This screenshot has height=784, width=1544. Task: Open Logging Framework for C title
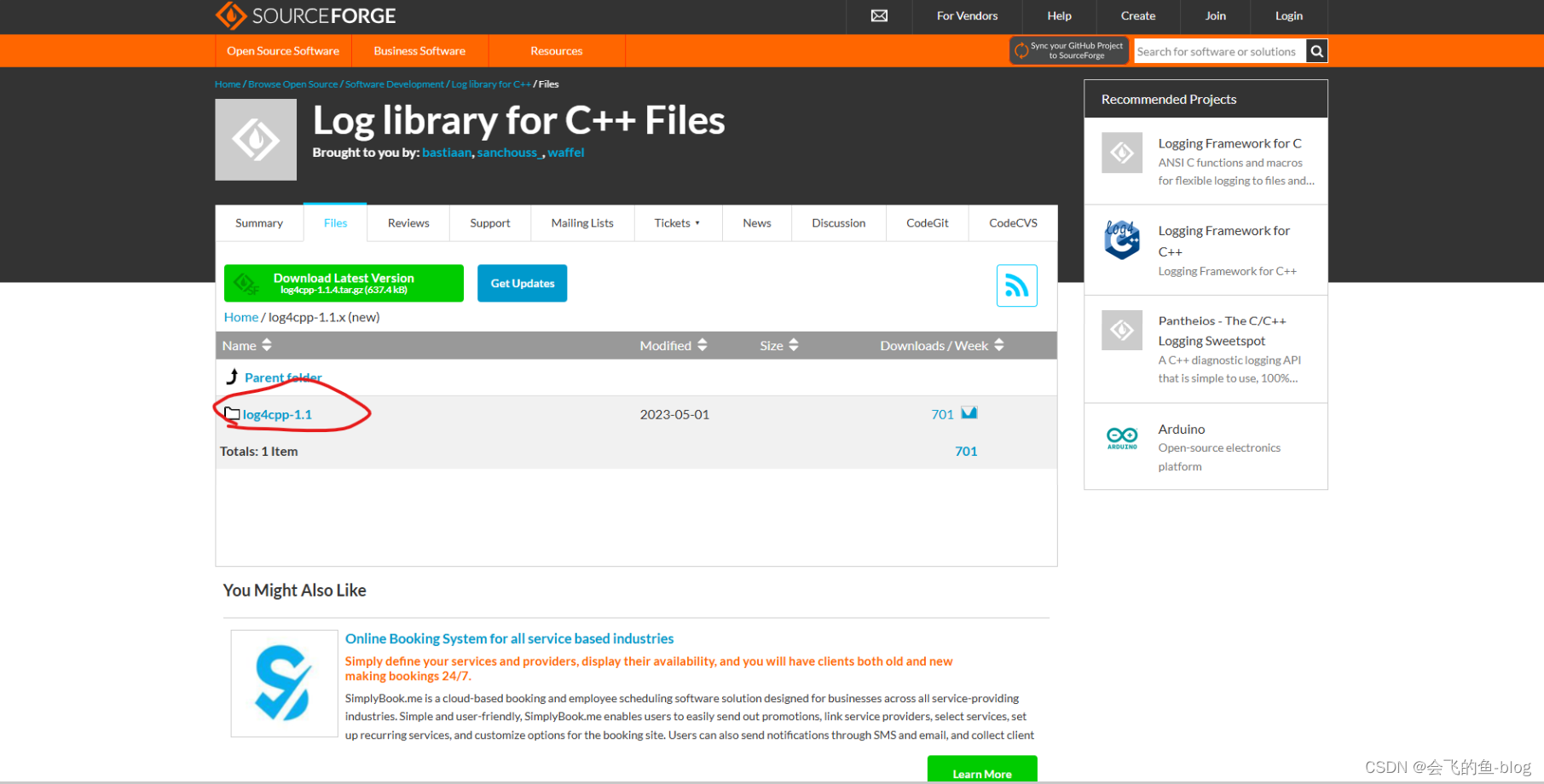pyautogui.click(x=1229, y=143)
